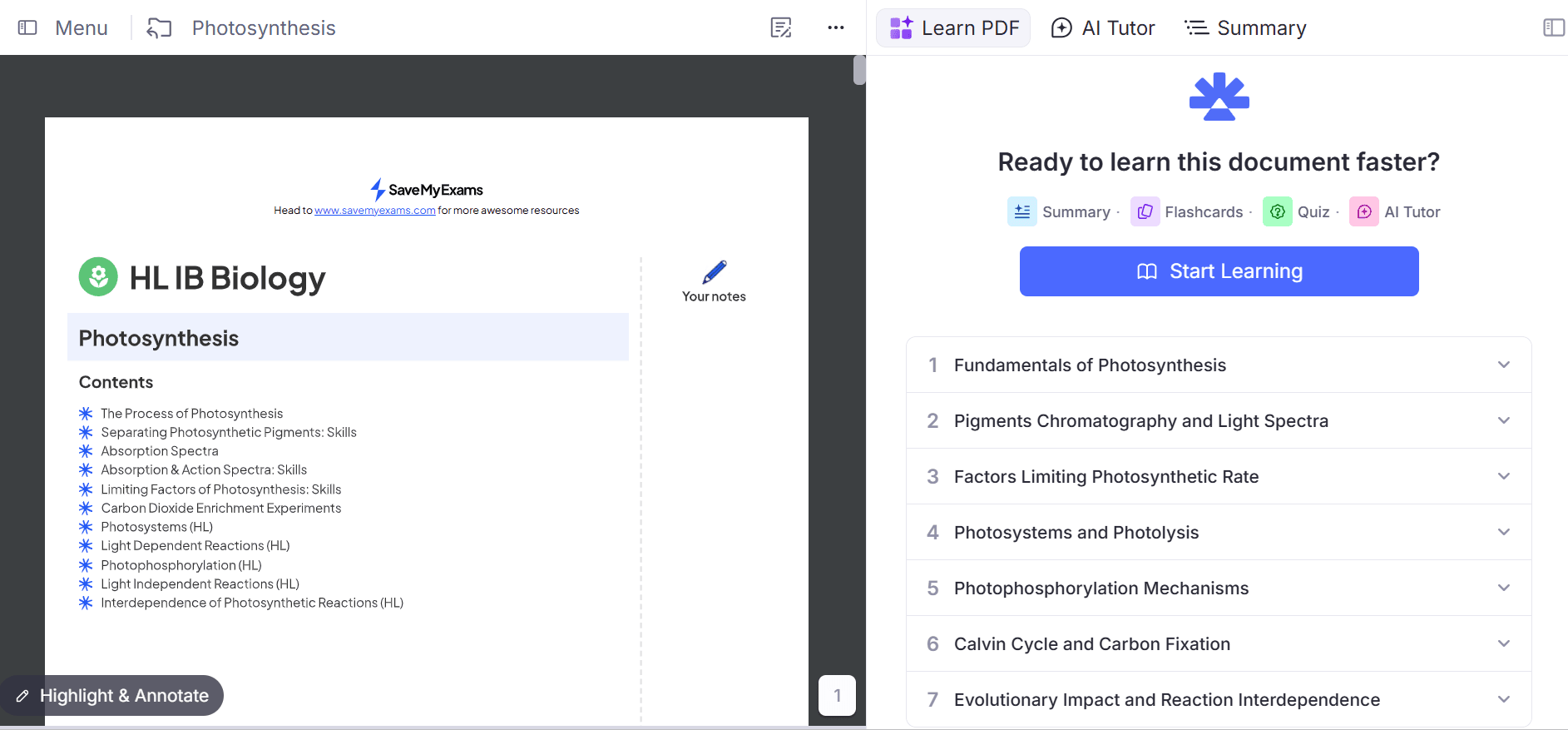Click the Photosynthesis heading in the PDF
Viewport: 1568px width, 730px height.
(159, 338)
